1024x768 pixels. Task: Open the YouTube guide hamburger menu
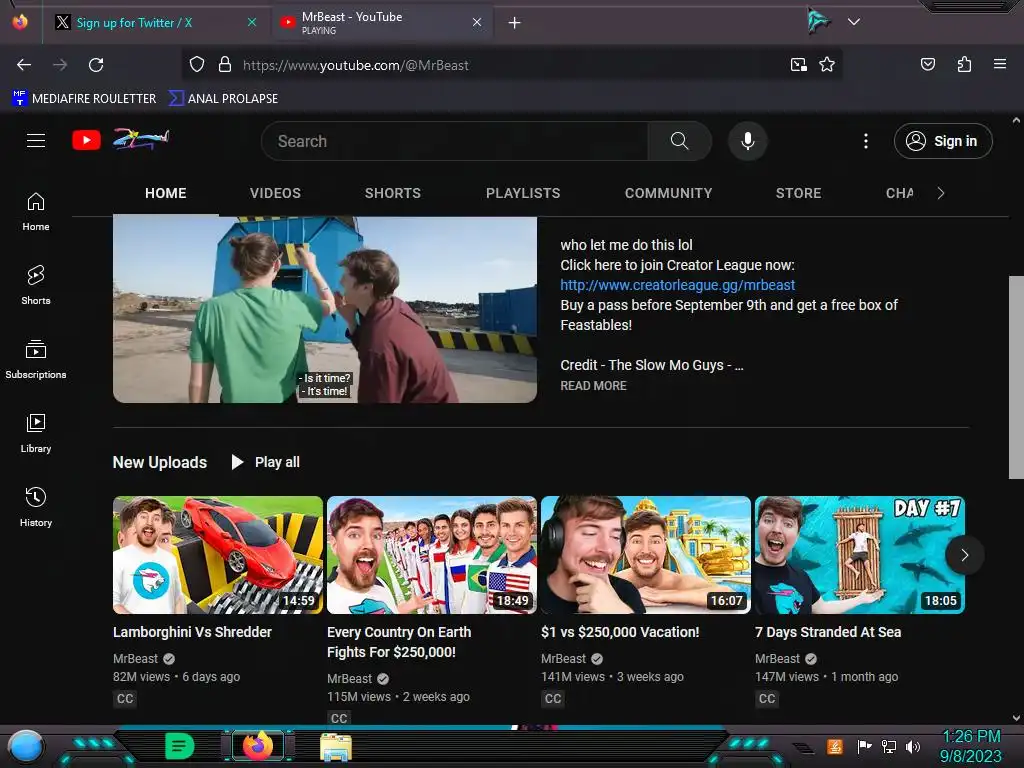(x=36, y=140)
